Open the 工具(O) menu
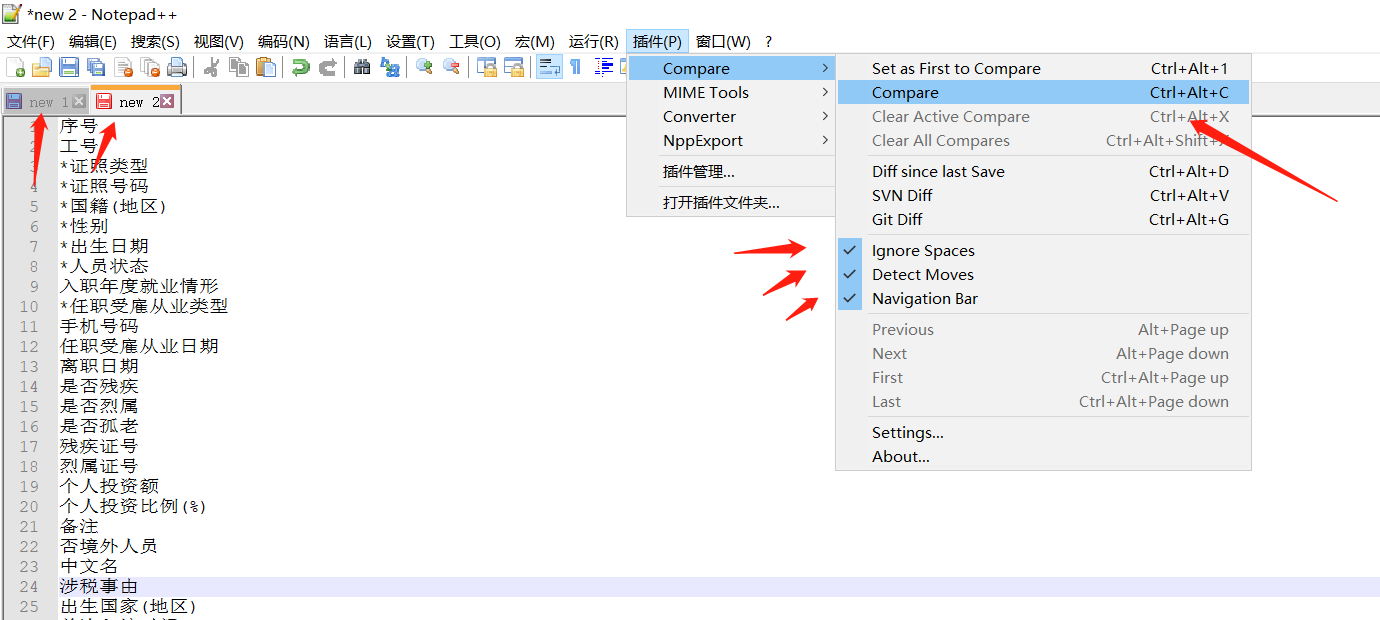The height and width of the screenshot is (620, 1380). tap(475, 42)
